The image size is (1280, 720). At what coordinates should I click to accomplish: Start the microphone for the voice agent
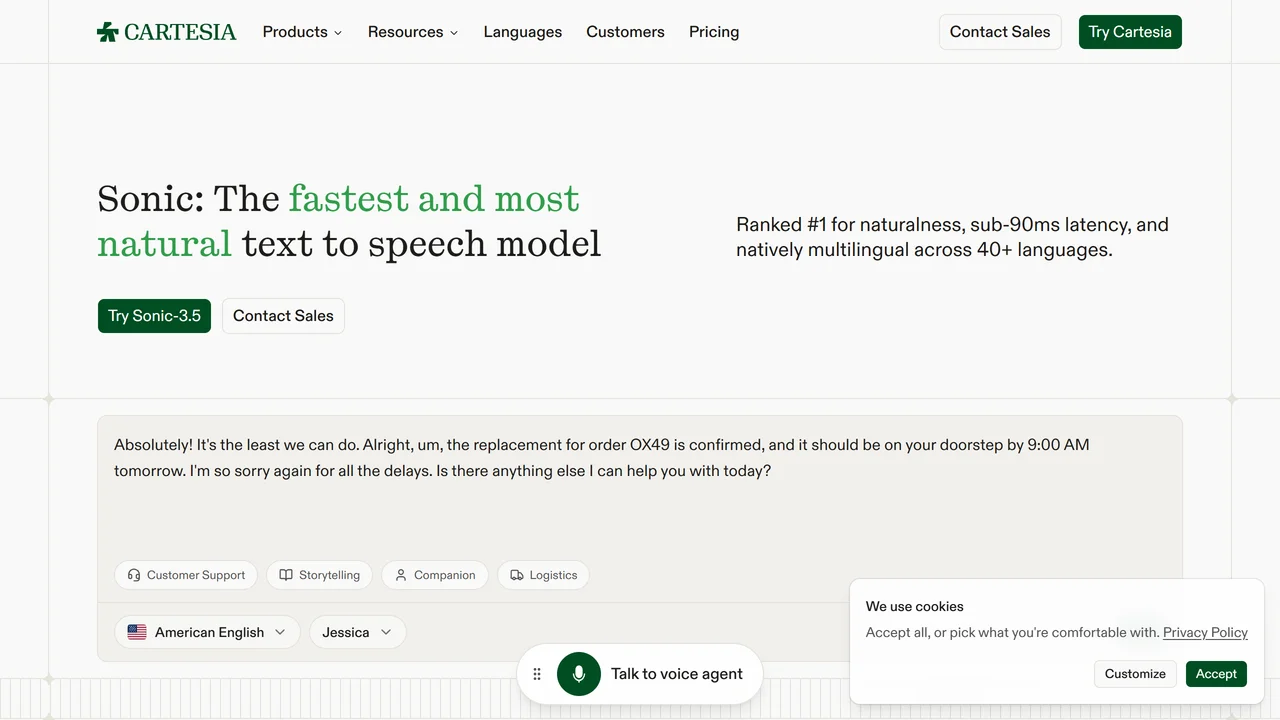(x=579, y=674)
